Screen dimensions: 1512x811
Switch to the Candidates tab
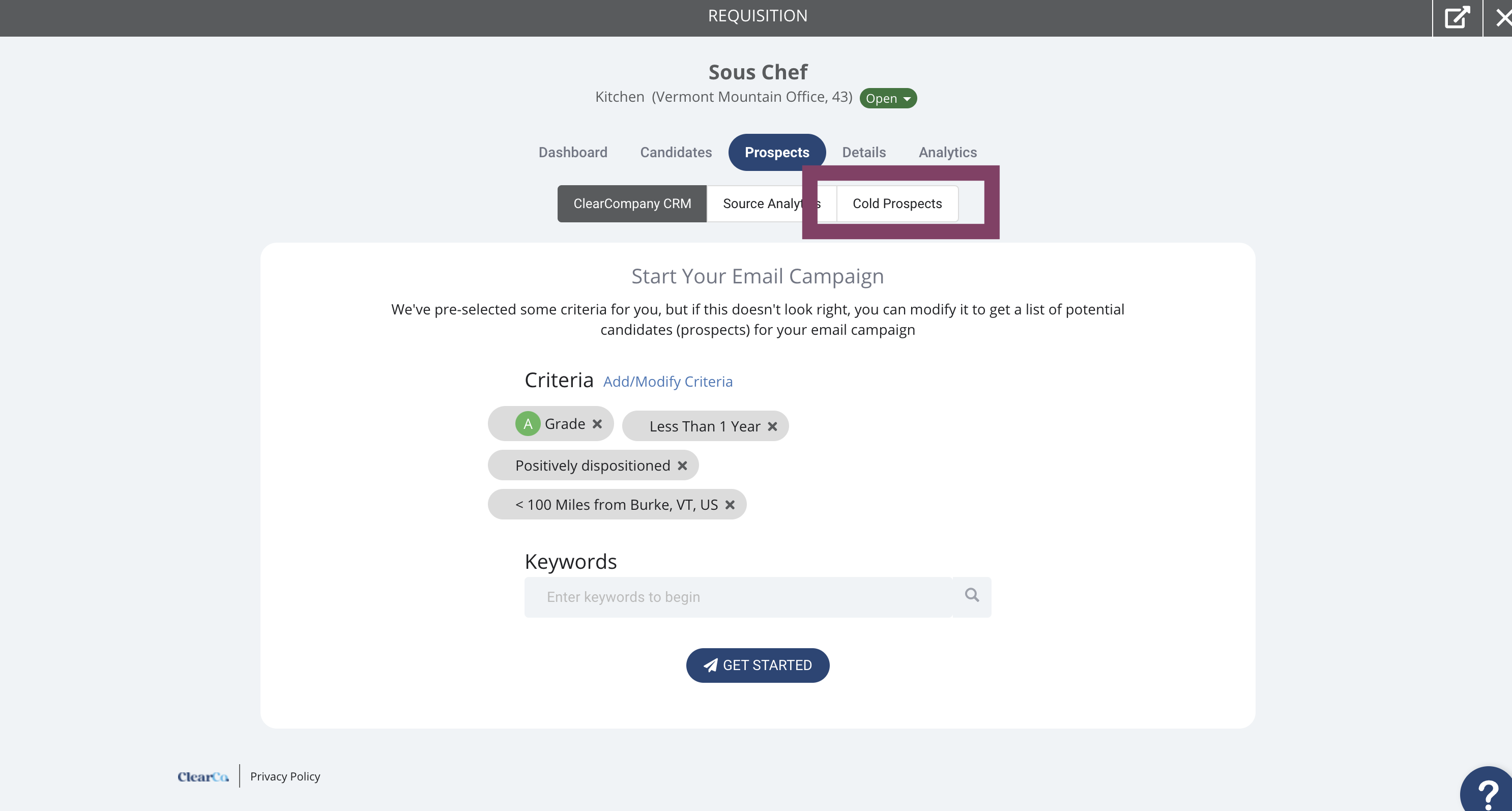[676, 153]
